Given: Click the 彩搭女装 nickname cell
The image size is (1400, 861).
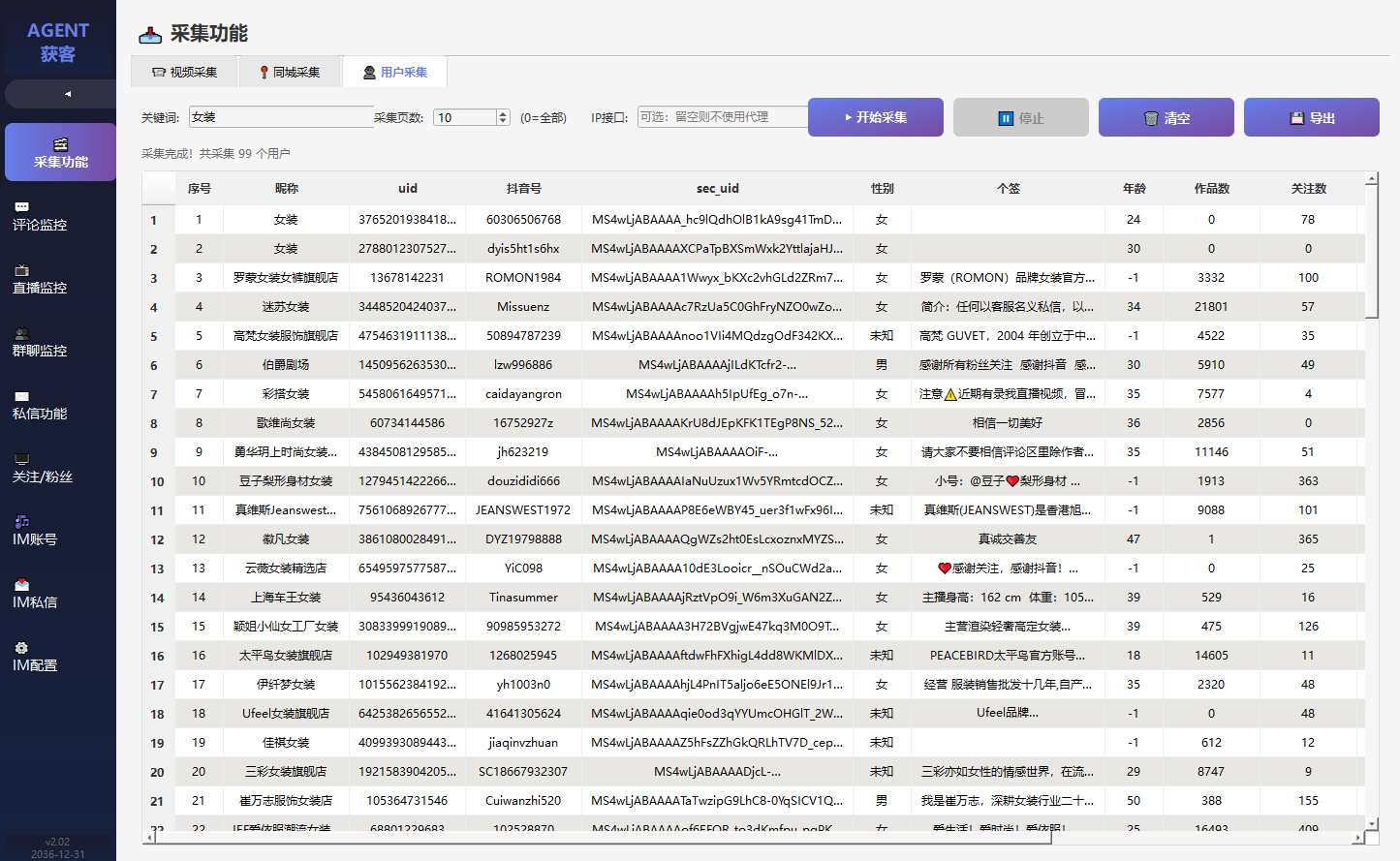Looking at the screenshot, I should tap(287, 394).
